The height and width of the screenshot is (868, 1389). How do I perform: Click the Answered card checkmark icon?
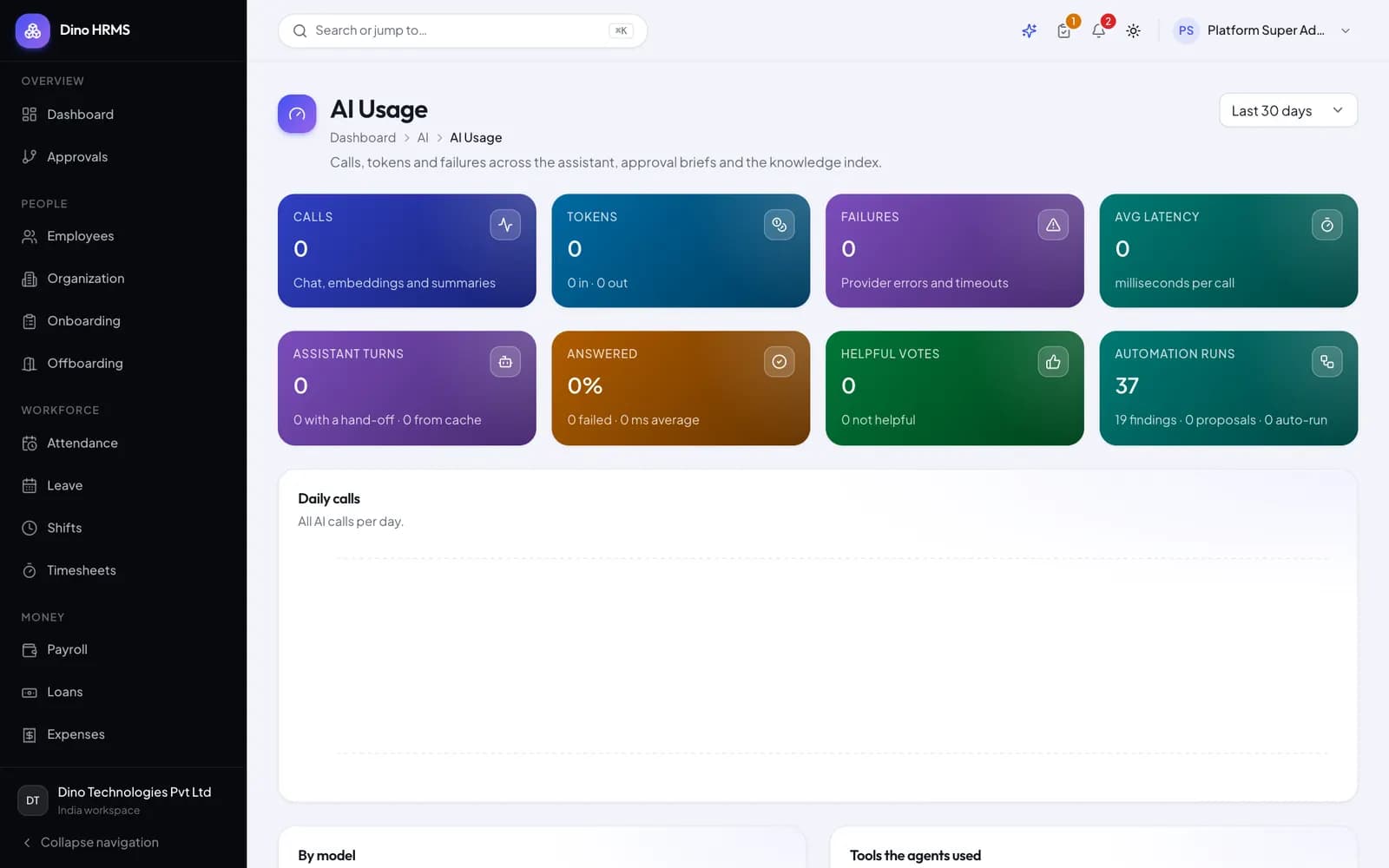tap(779, 362)
